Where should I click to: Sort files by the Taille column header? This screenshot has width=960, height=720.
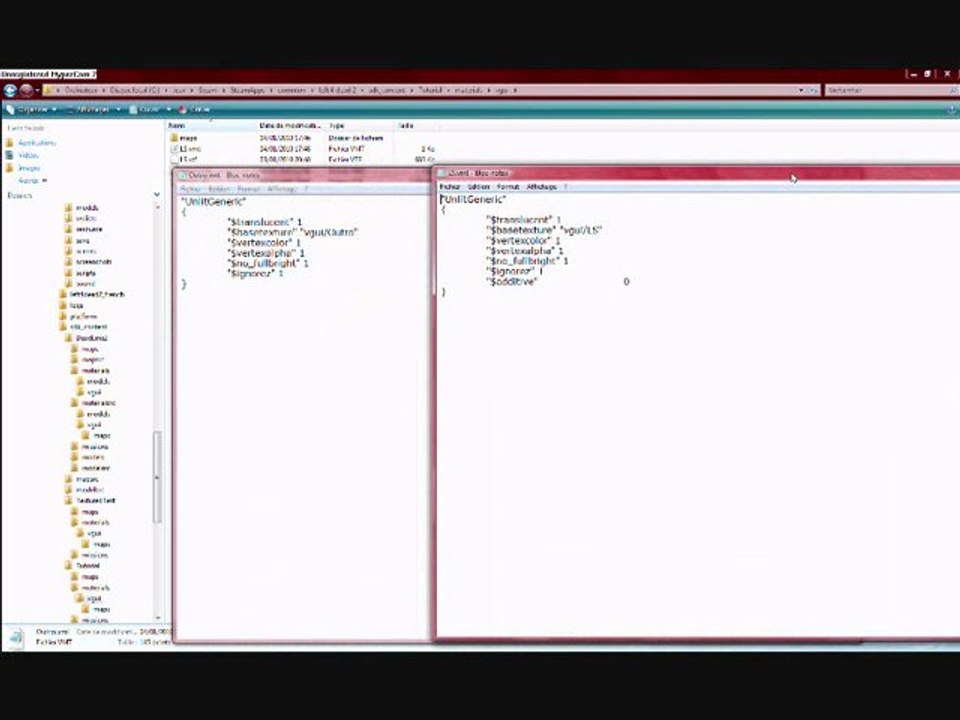(x=416, y=126)
